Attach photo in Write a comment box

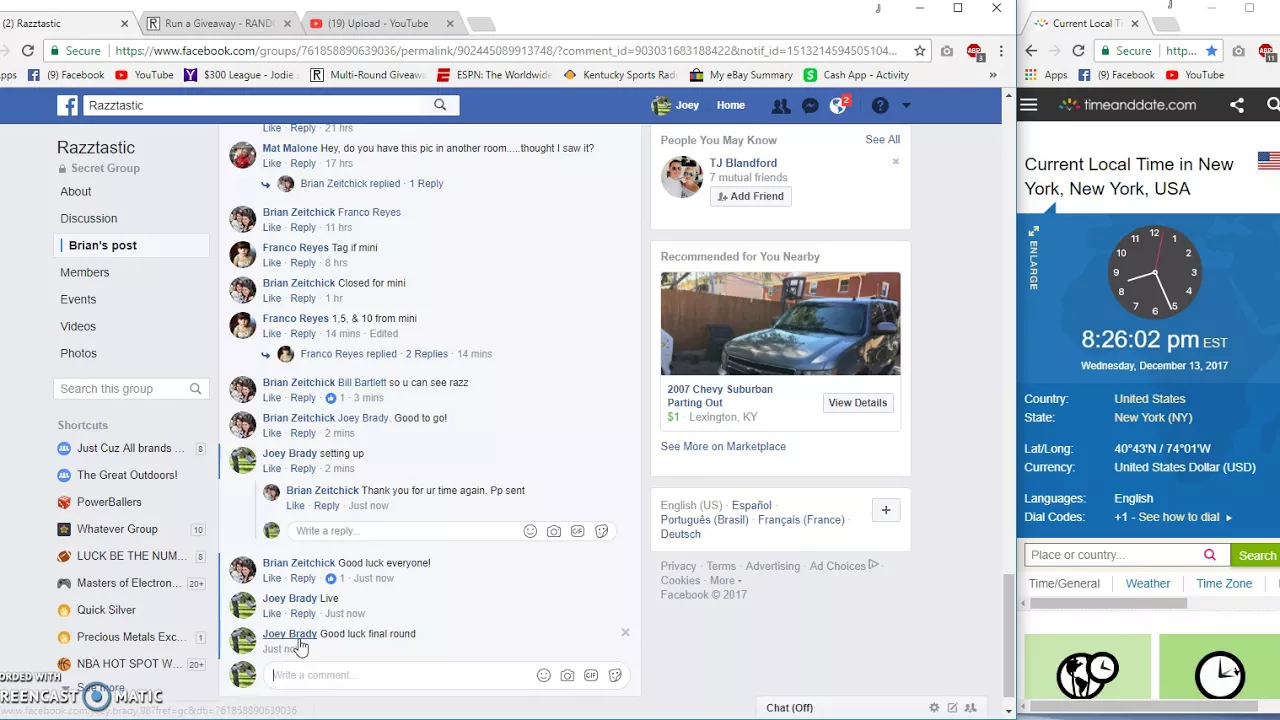pyautogui.click(x=567, y=675)
